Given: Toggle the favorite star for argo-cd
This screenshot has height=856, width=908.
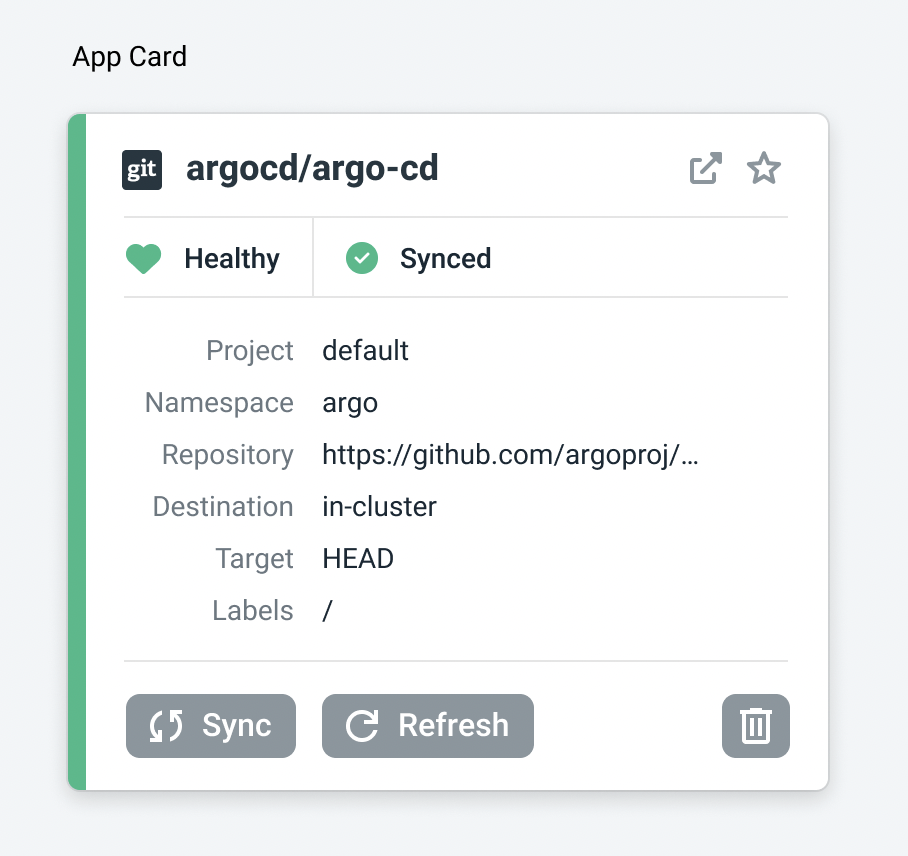Looking at the screenshot, I should 764,168.
